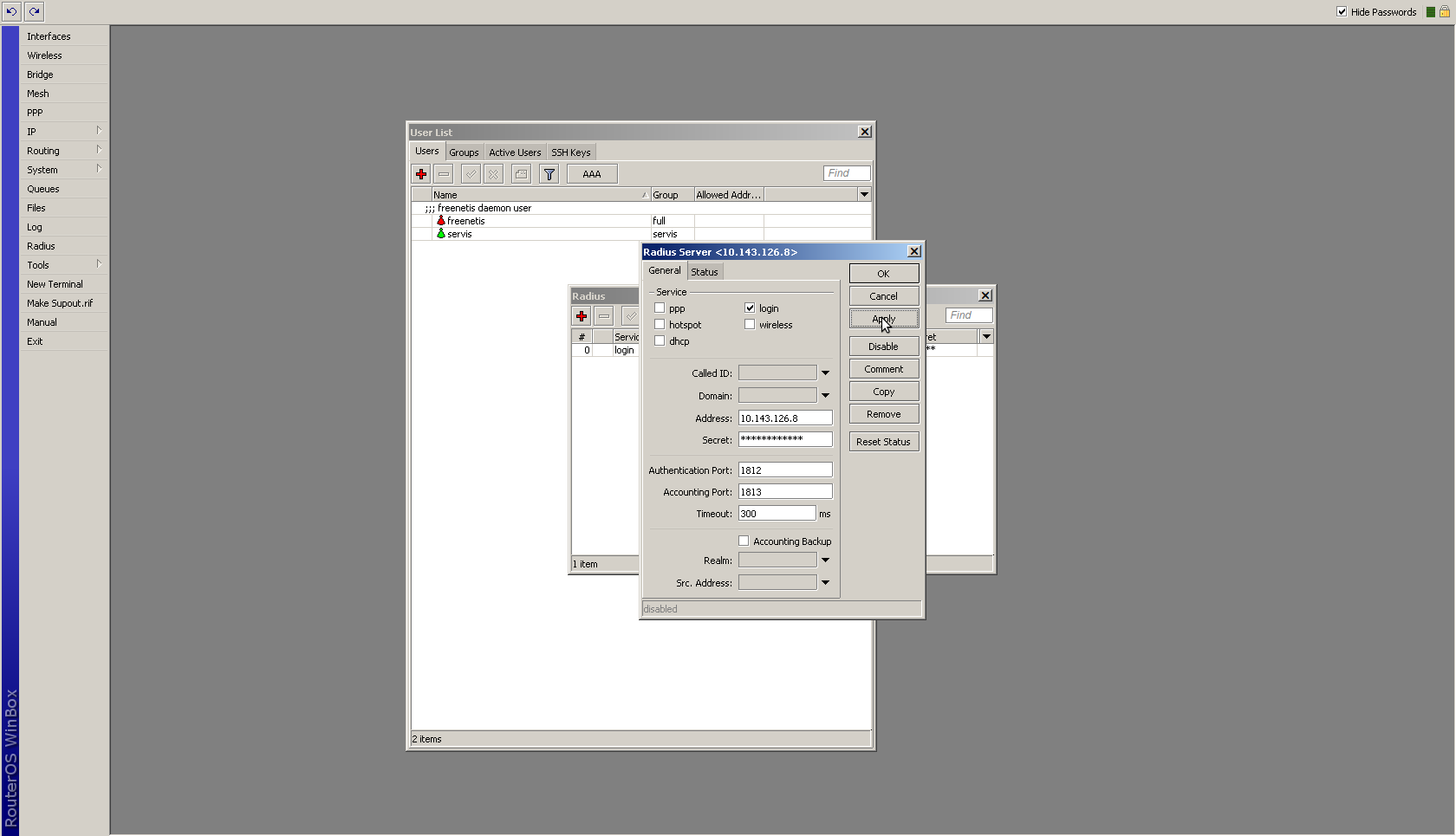Enable the ppp service checkbox

(660, 308)
